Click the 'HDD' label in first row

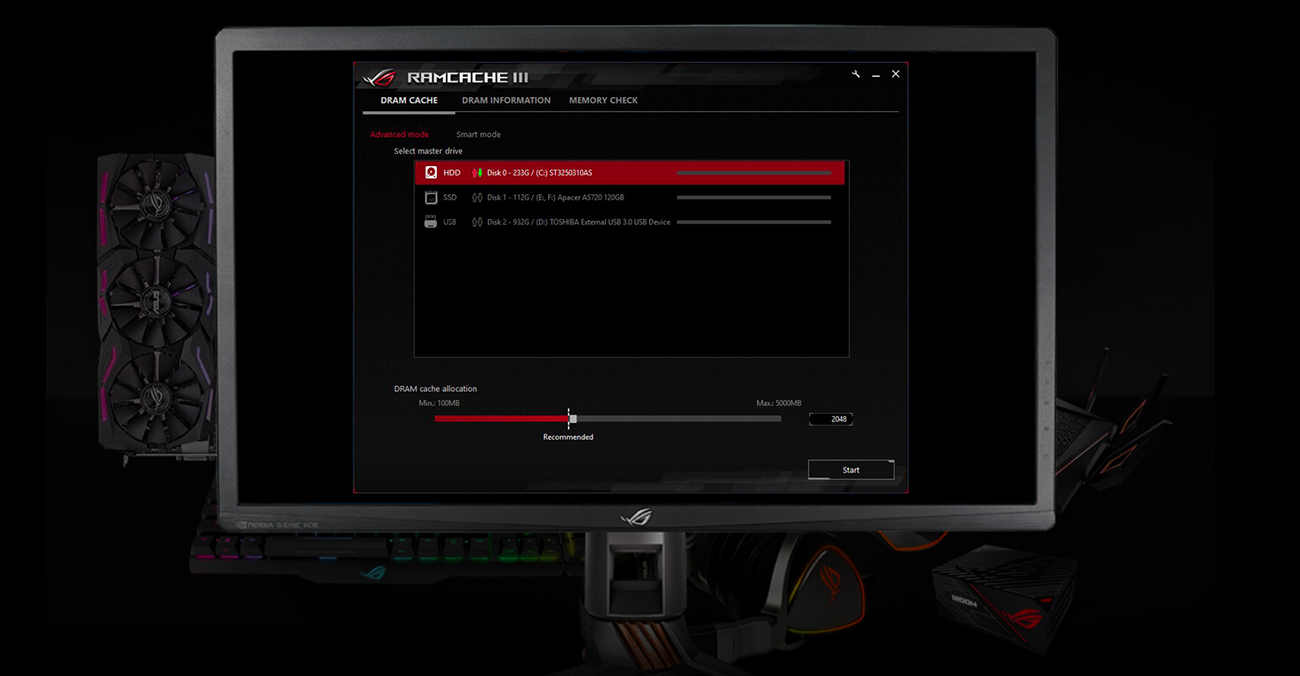pos(452,173)
